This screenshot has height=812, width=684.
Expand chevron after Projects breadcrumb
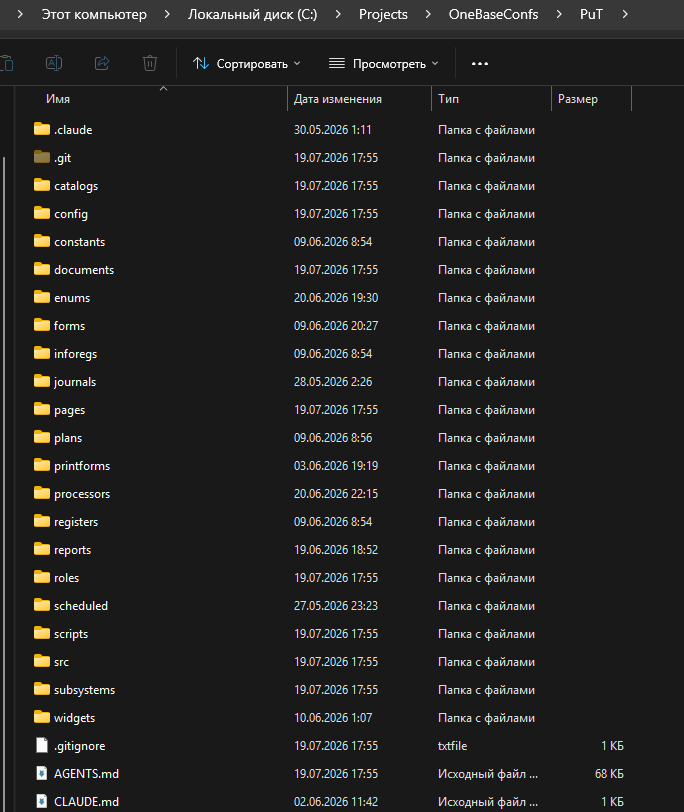[428, 14]
